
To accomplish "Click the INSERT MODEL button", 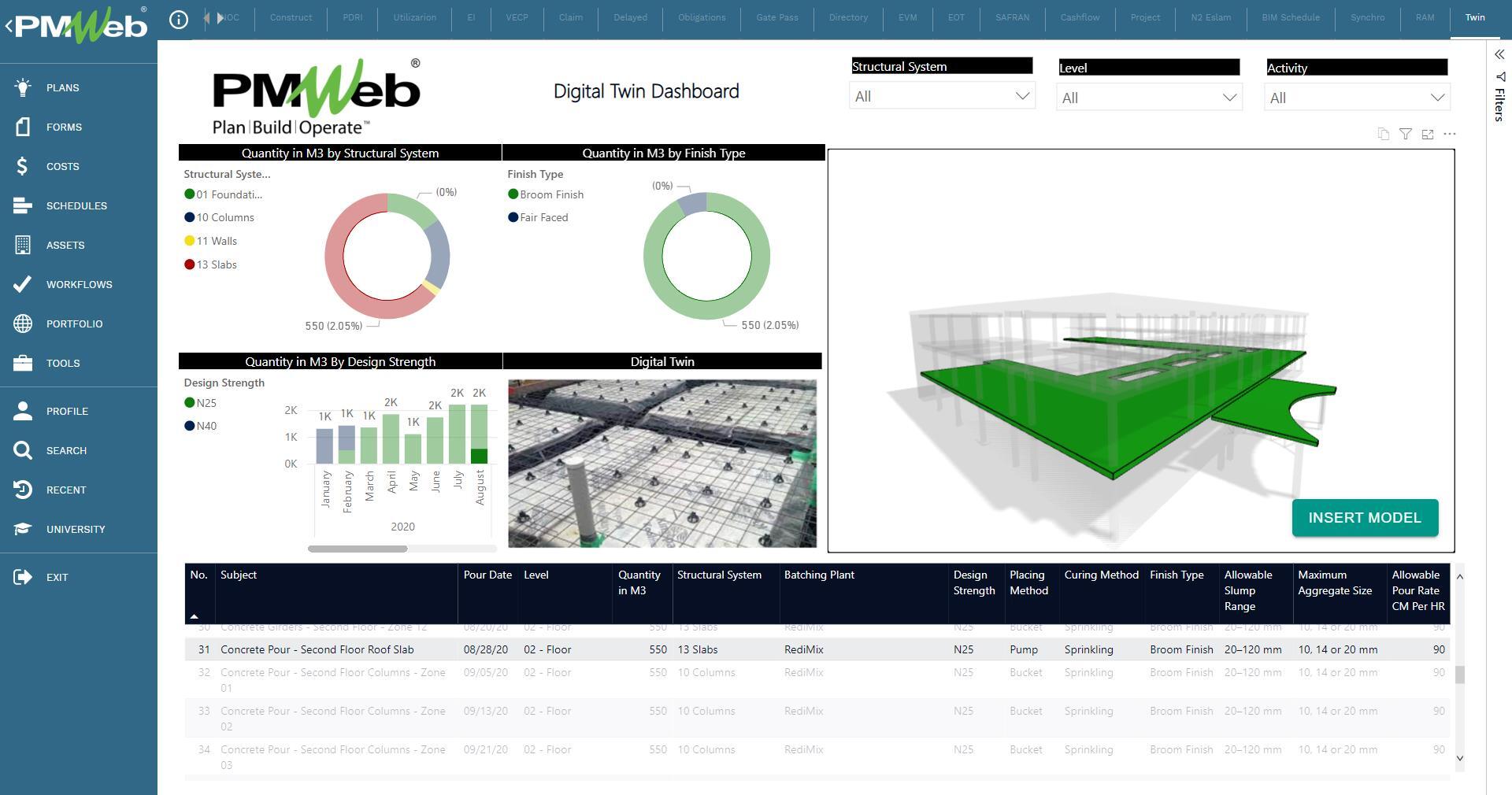I will 1365,518.
